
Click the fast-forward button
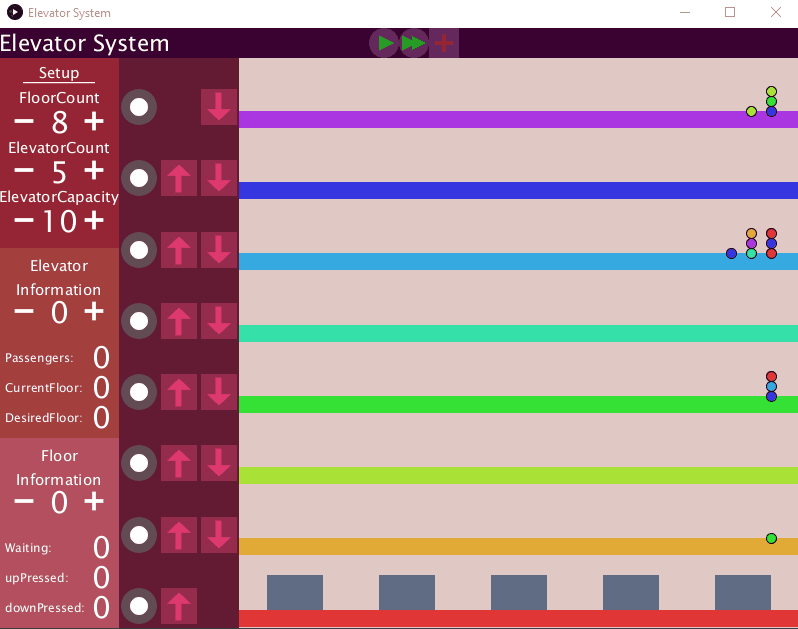point(414,43)
